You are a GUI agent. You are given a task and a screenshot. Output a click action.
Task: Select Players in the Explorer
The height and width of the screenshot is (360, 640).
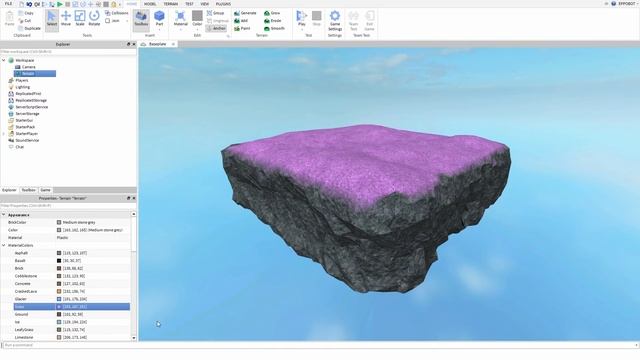[18, 80]
